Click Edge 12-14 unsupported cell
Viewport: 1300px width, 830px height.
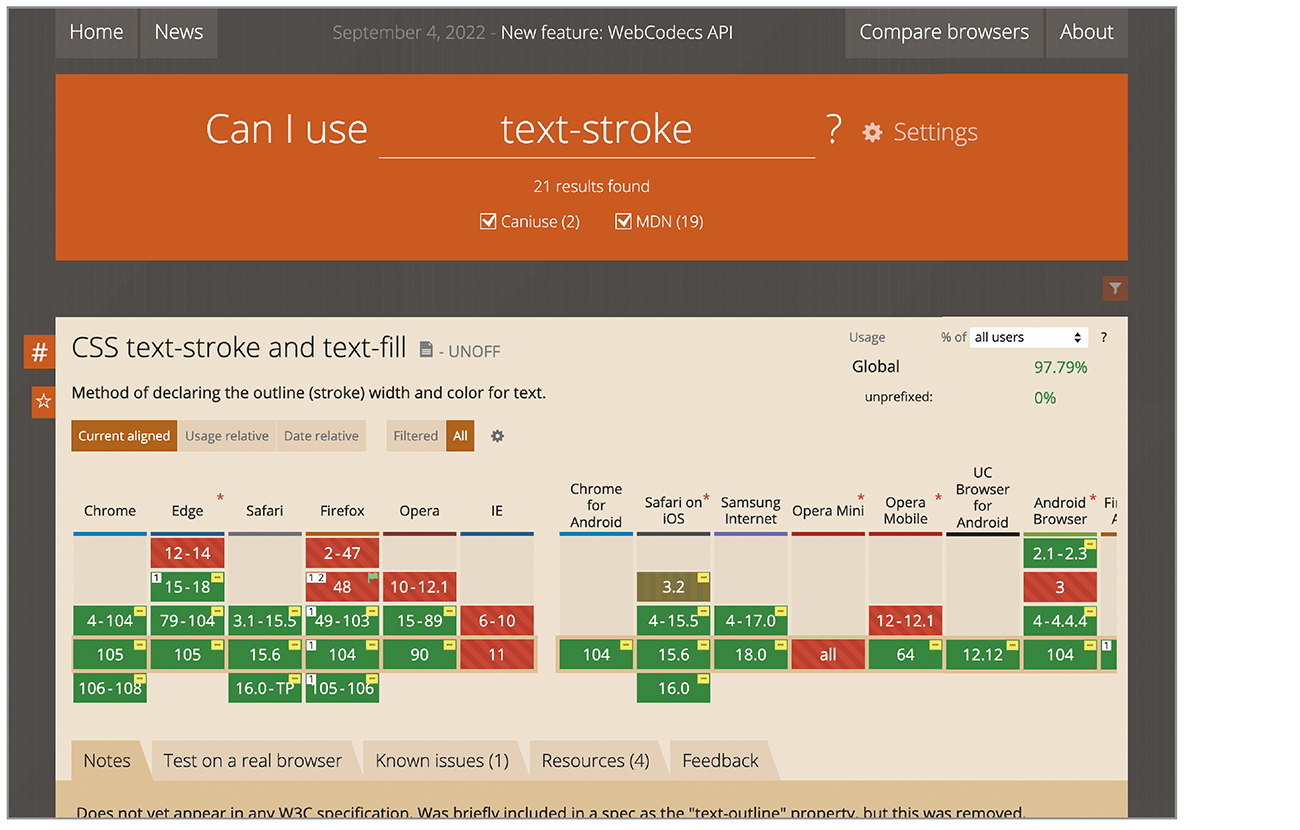tap(187, 553)
